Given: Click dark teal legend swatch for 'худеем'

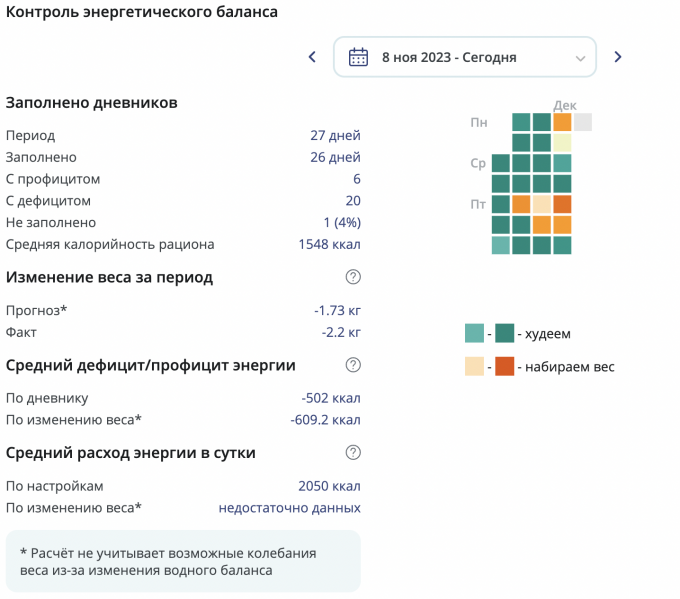Looking at the screenshot, I should pyautogui.click(x=505, y=333).
